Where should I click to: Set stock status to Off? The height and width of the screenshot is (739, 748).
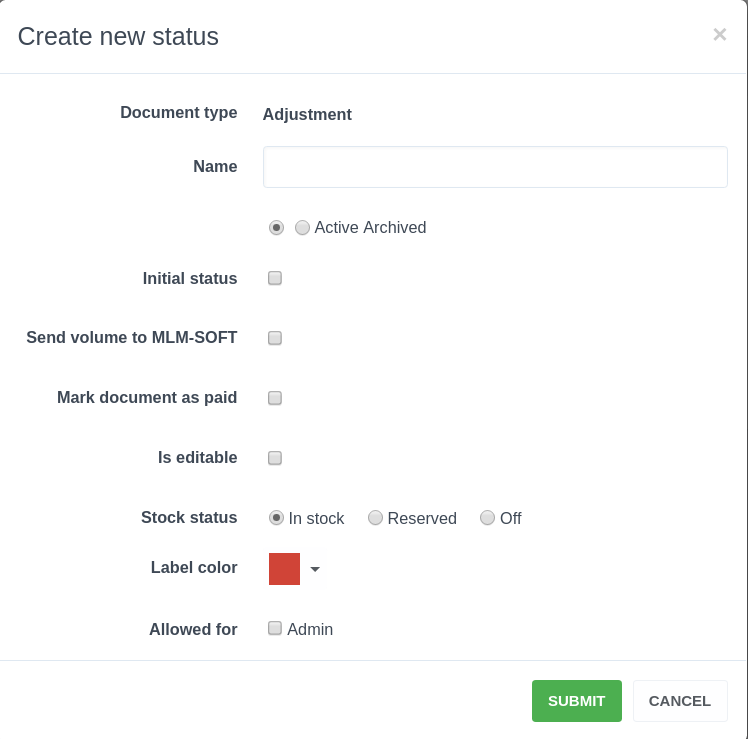(487, 518)
